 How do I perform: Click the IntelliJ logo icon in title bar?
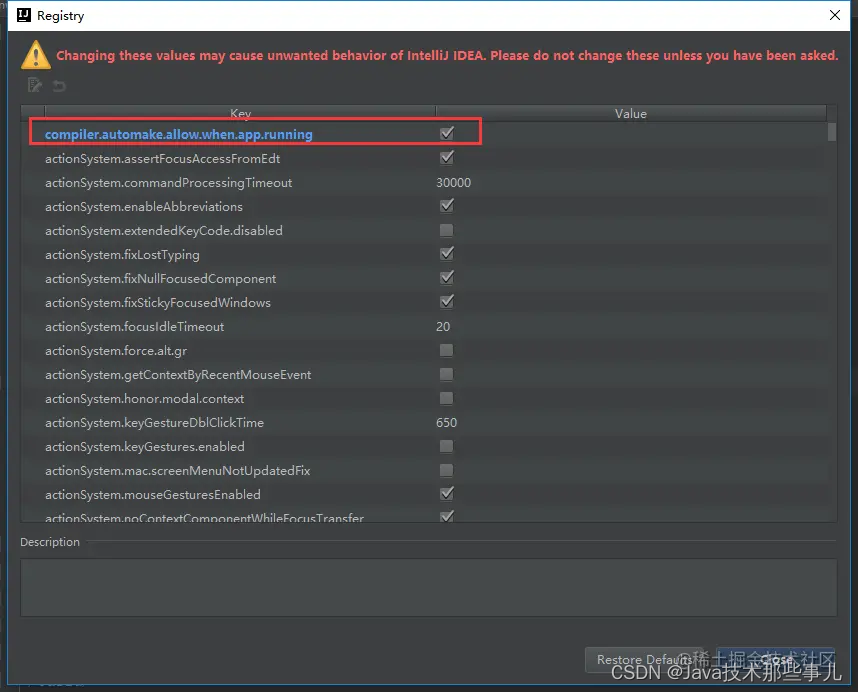[x=24, y=15]
